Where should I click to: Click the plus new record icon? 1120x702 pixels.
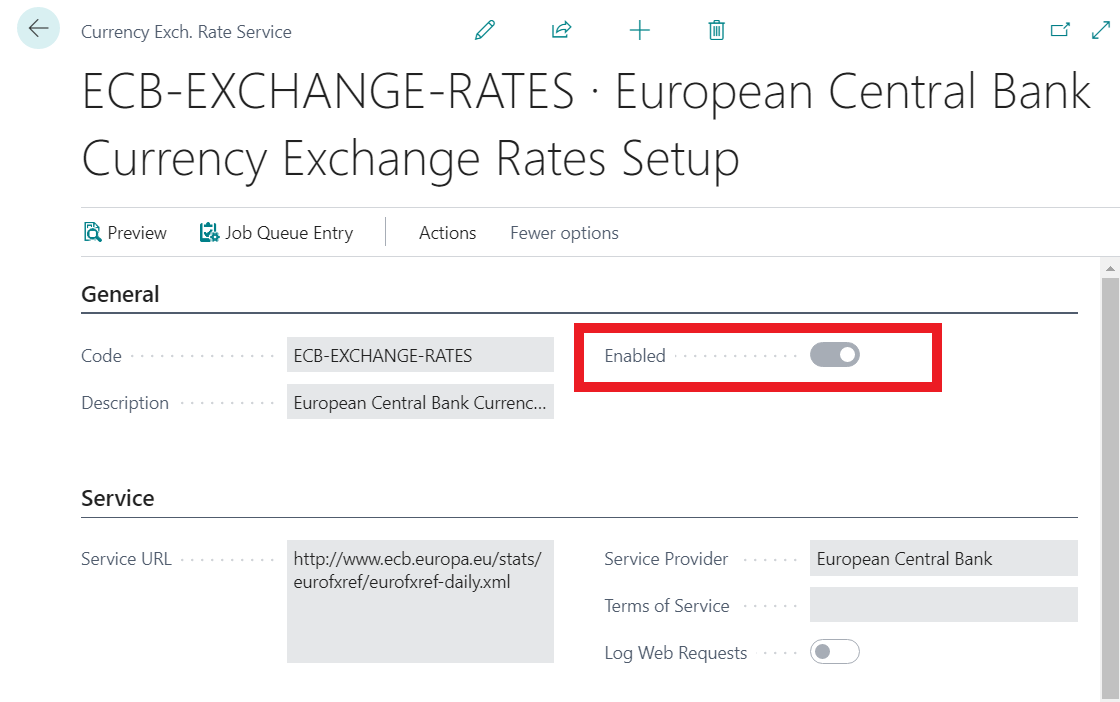pos(640,30)
